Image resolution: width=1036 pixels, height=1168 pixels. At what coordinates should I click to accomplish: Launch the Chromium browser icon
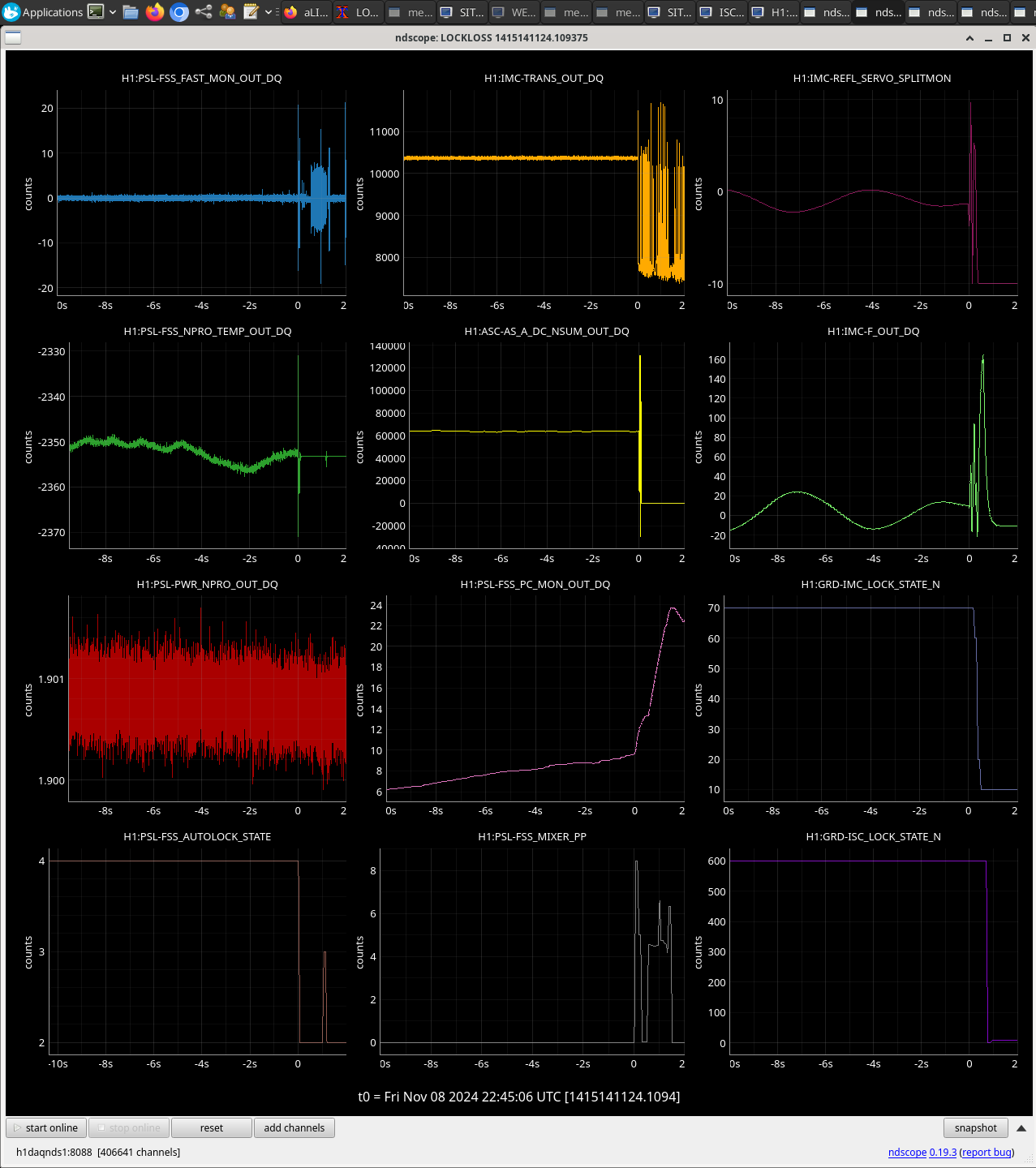(x=179, y=12)
